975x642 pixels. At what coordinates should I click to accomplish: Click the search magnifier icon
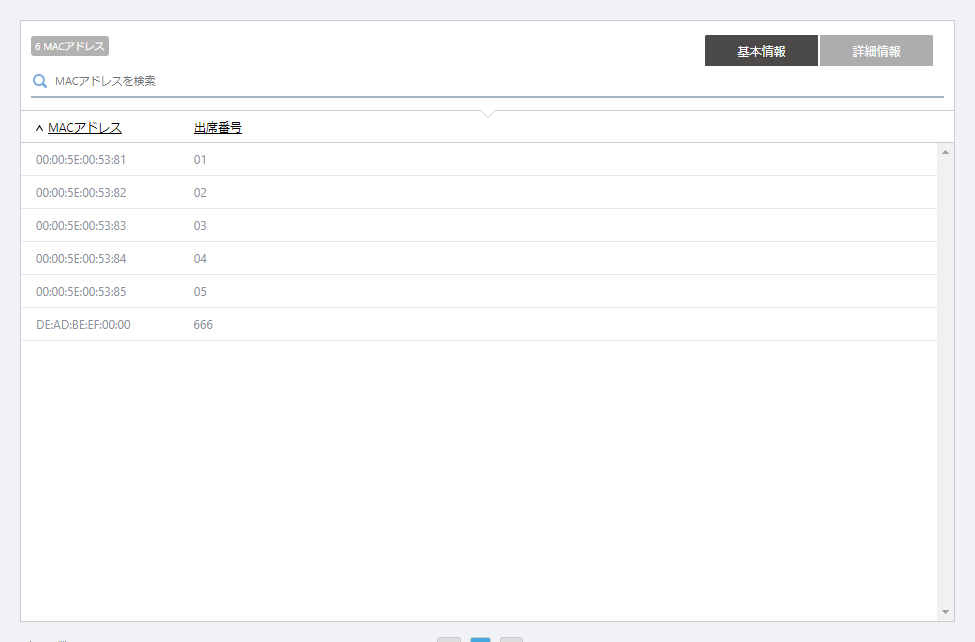pyautogui.click(x=40, y=81)
